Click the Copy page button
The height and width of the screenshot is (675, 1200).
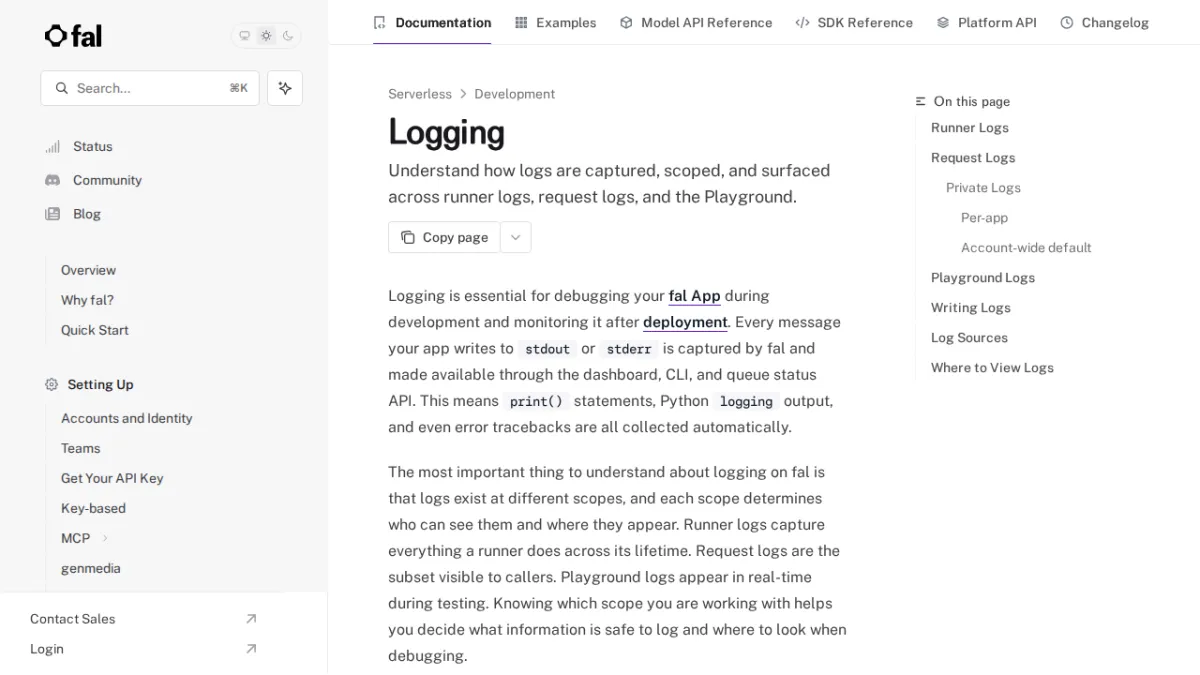[x=444, y=237]
